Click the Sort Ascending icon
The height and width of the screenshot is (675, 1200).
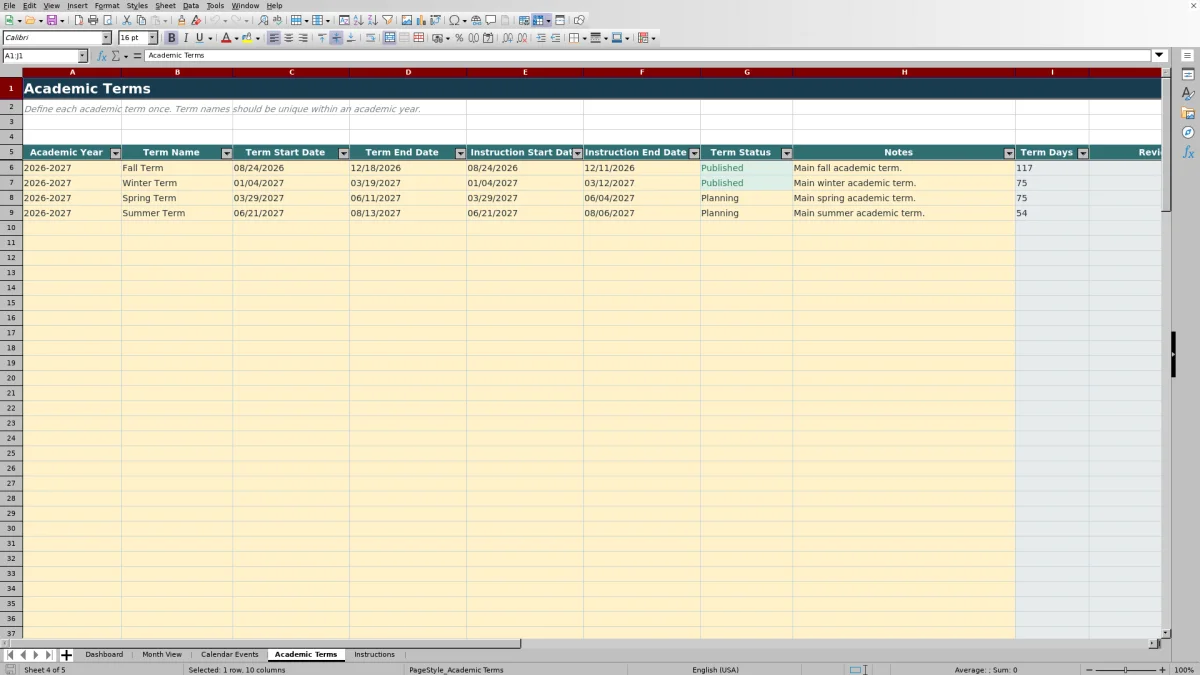click(x=358, y=20)
